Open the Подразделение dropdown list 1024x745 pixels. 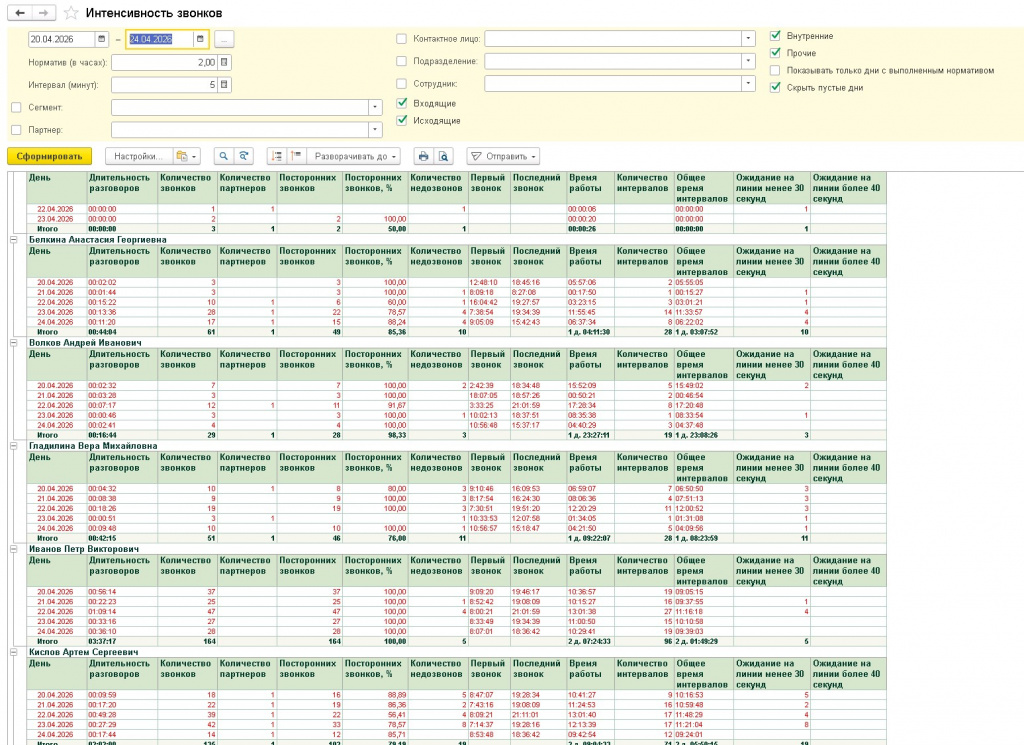point(748,61)
